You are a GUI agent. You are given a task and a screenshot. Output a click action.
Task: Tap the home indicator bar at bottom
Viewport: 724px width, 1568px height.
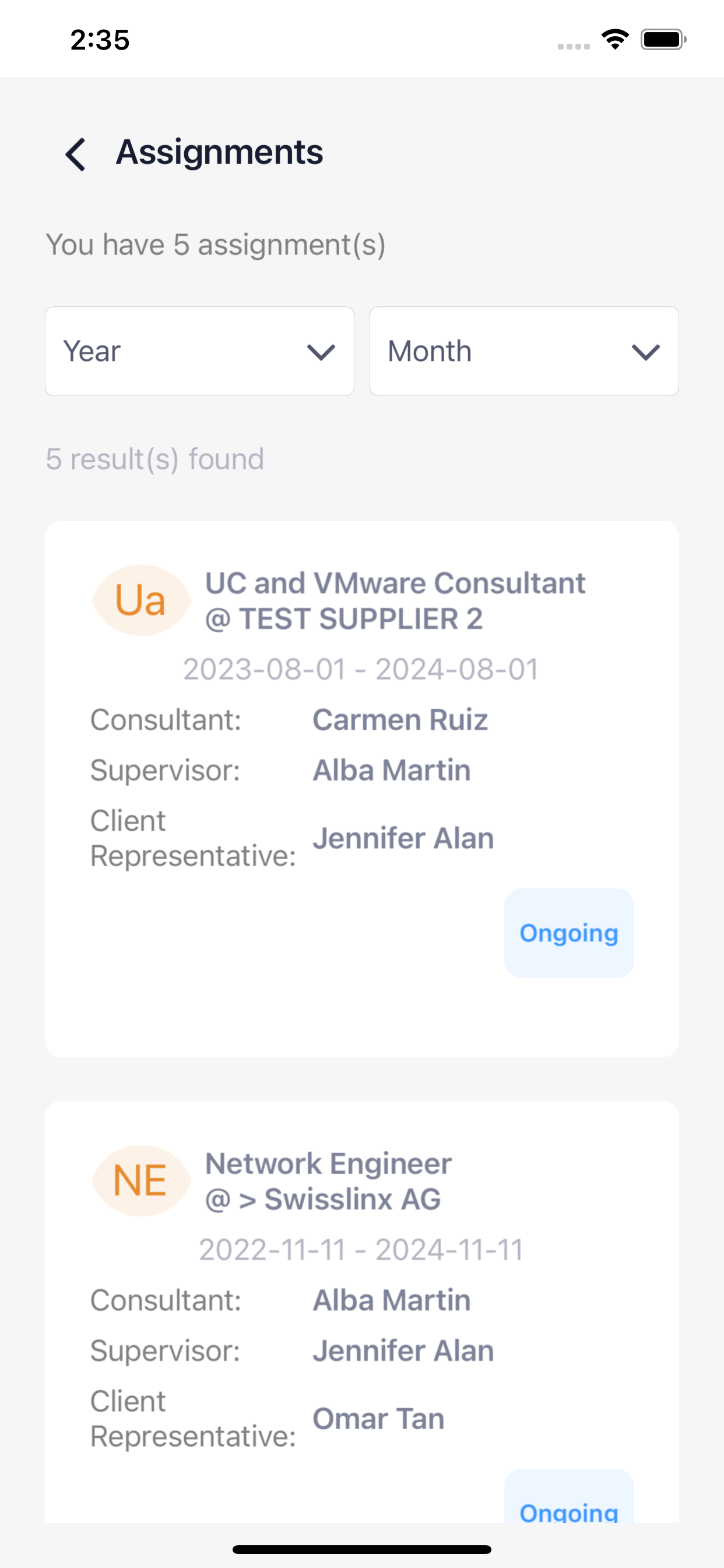[x=362, y=1549]
